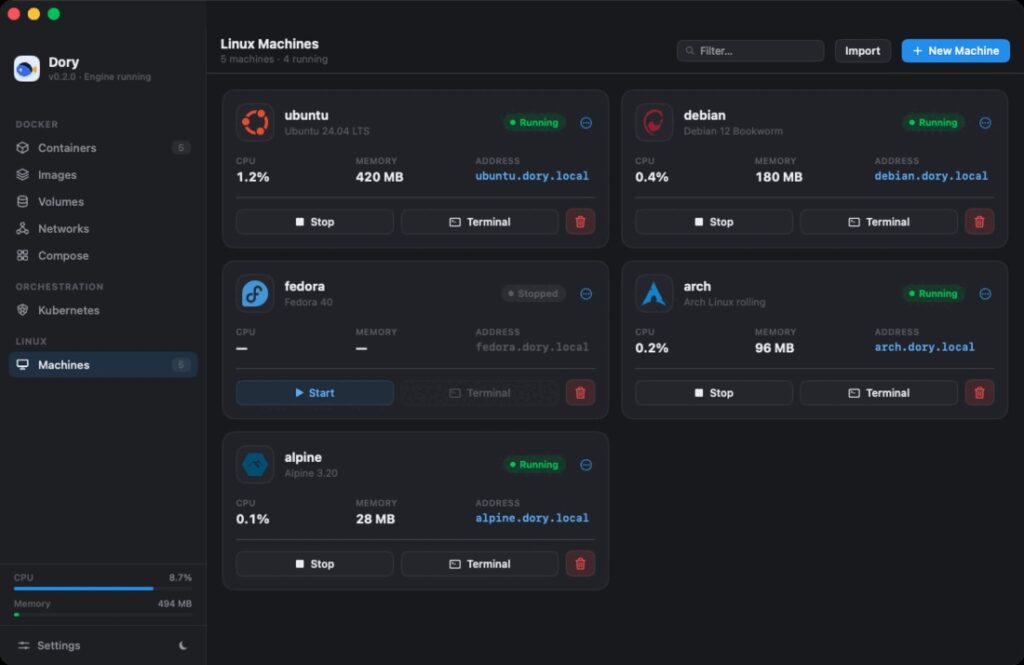Click the debian swirl logo icon

click(x=654, y=123)
